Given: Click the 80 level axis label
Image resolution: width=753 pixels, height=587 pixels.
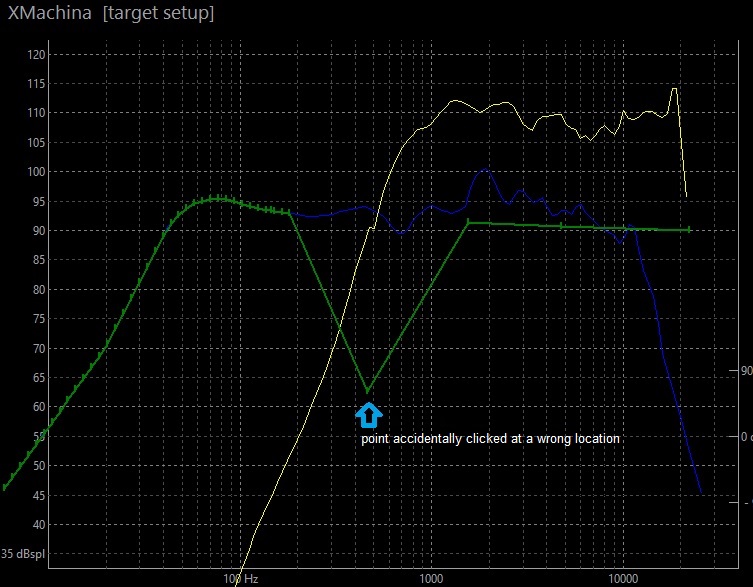Looking at the screenshot, I should 38,290.
